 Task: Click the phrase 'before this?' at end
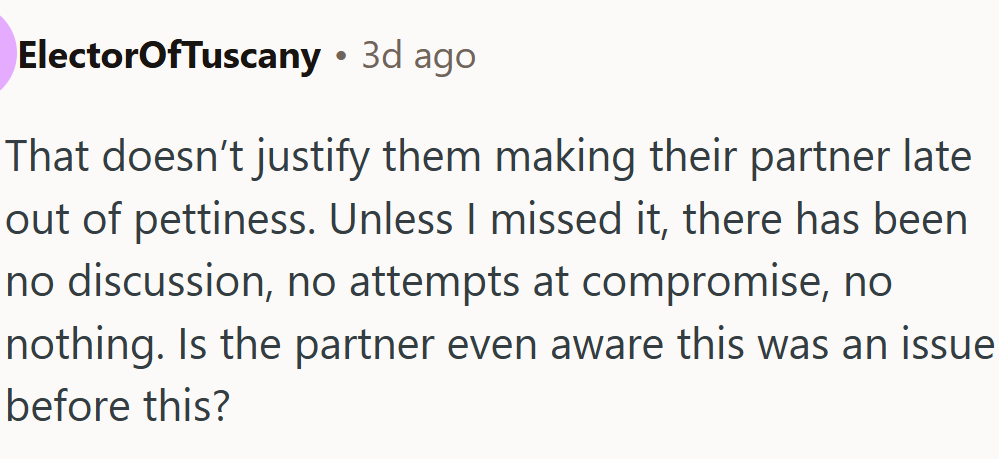click(x=117, y=407)
